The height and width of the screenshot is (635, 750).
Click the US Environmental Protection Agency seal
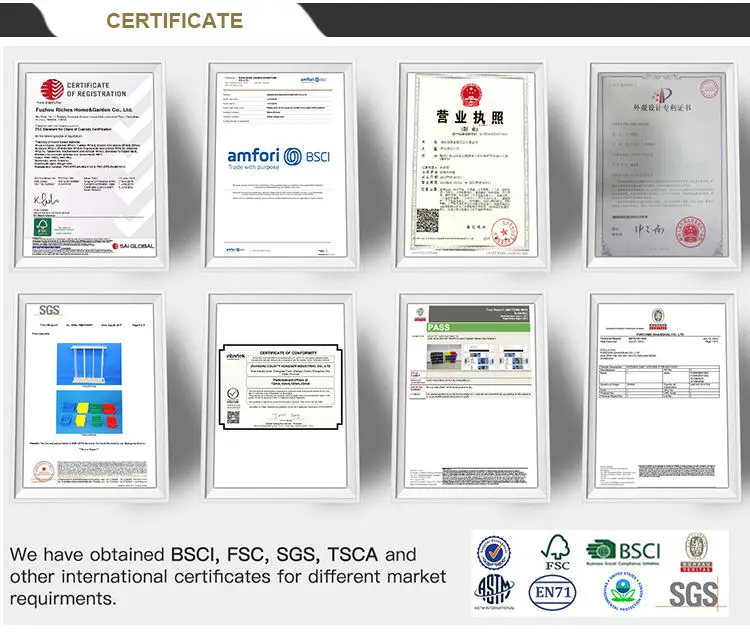[x=623, y=591]
